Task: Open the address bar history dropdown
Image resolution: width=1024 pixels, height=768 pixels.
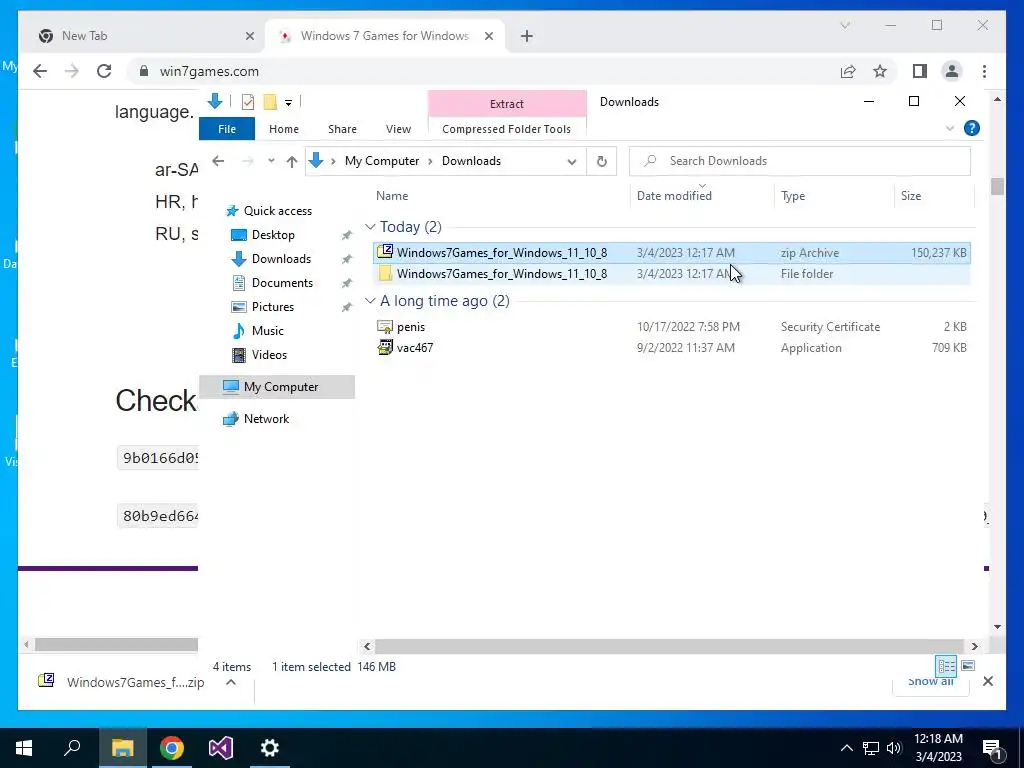Action: 571,161
